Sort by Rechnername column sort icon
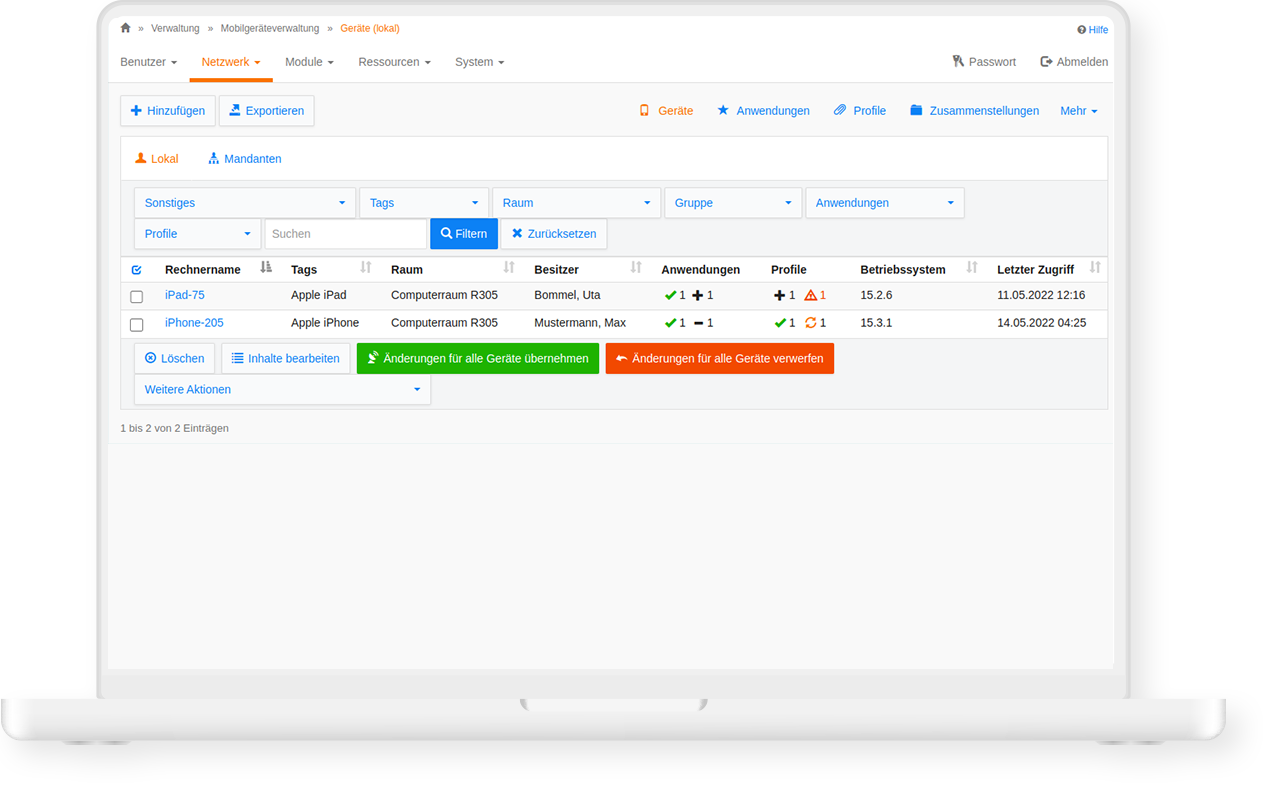The image size is (1280, 799). (266, 267)
